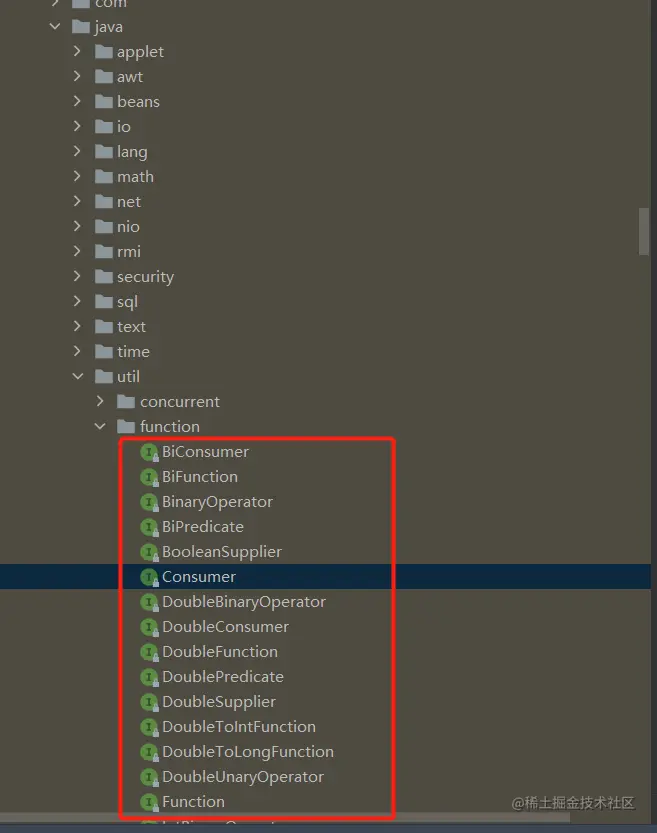Select the rmi package label
657x833 pixels.
click(x=129, y=252)
